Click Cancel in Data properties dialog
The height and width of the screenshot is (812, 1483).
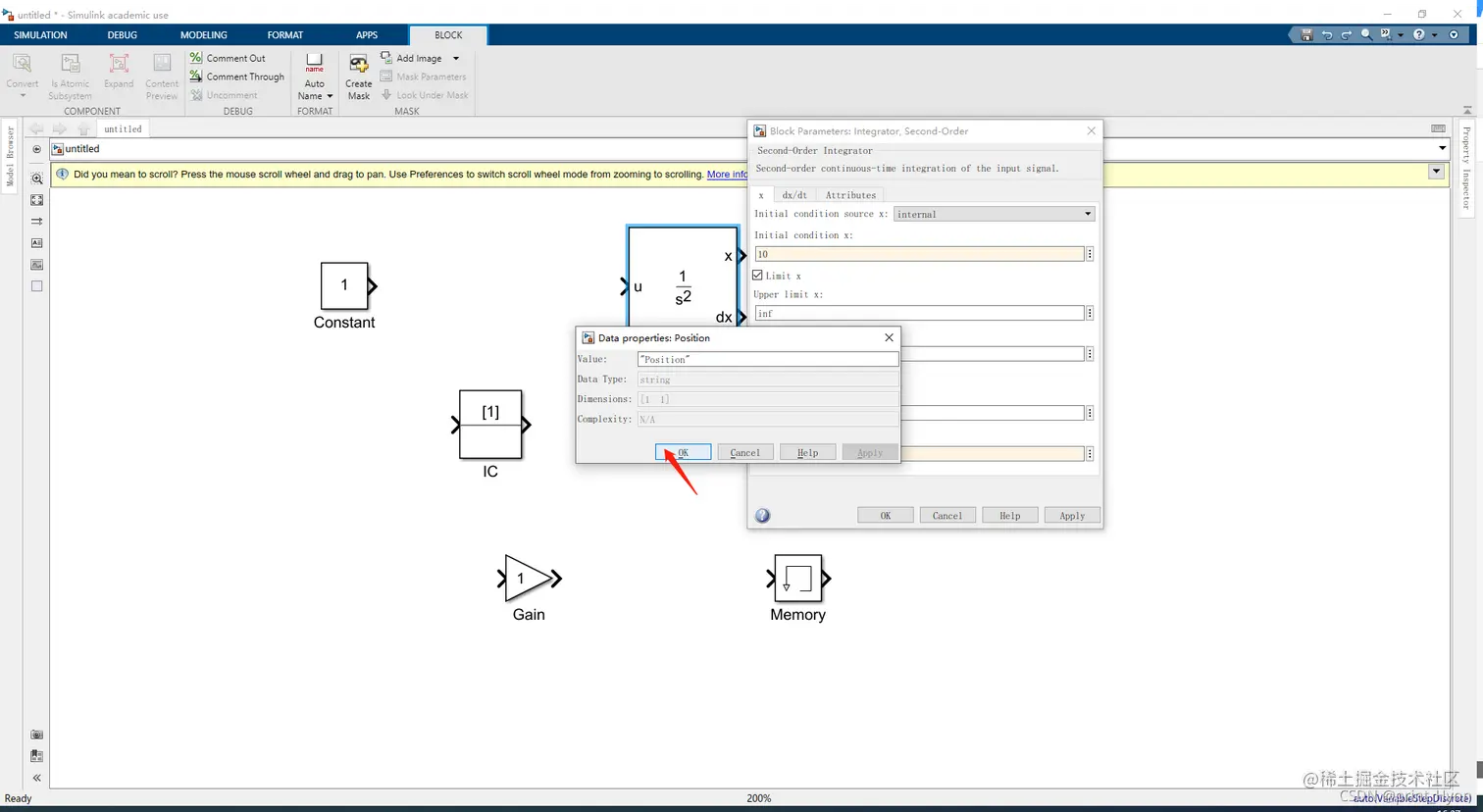click(x=745, y=452)
